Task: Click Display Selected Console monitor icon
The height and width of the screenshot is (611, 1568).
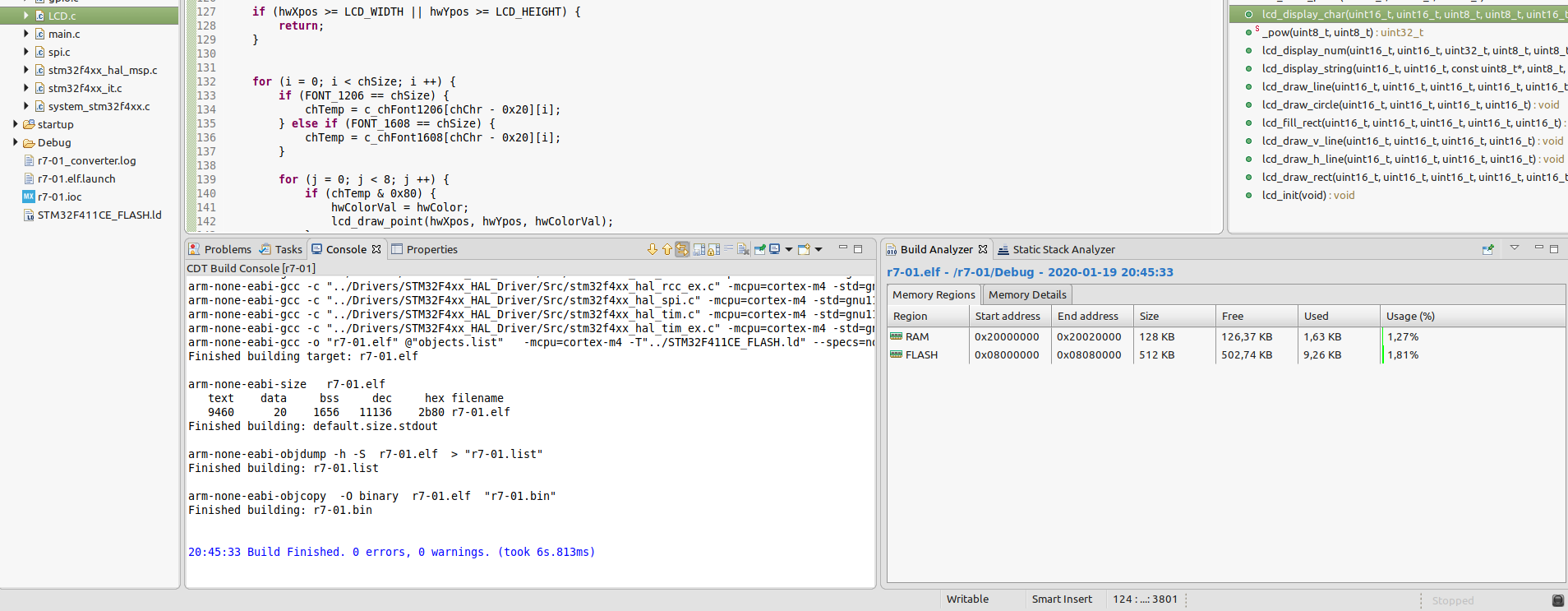Action: point(775,249)
